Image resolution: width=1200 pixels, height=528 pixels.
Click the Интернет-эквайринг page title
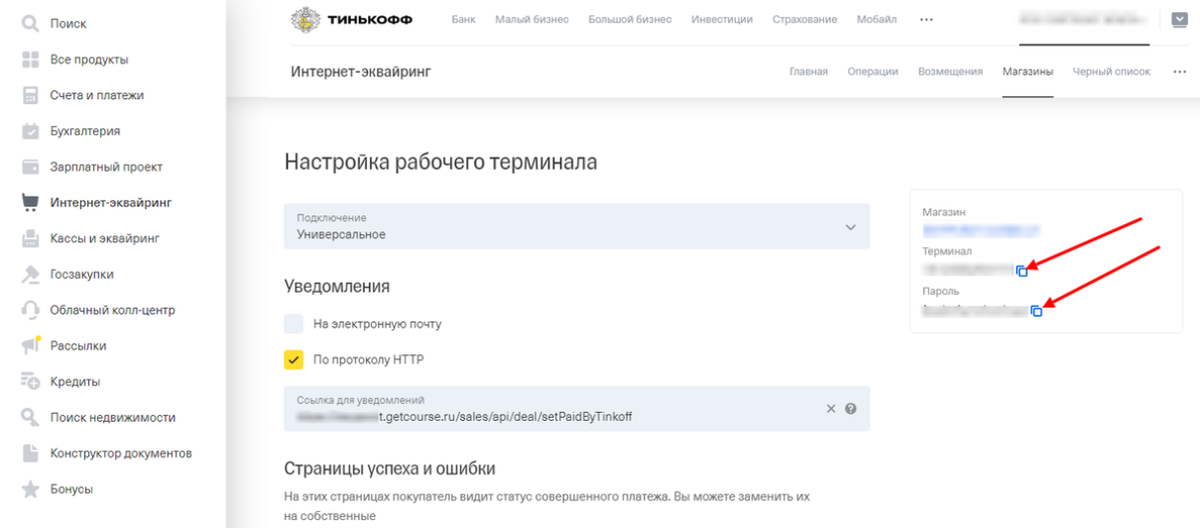pyautogui.click(x=360, y=72)
